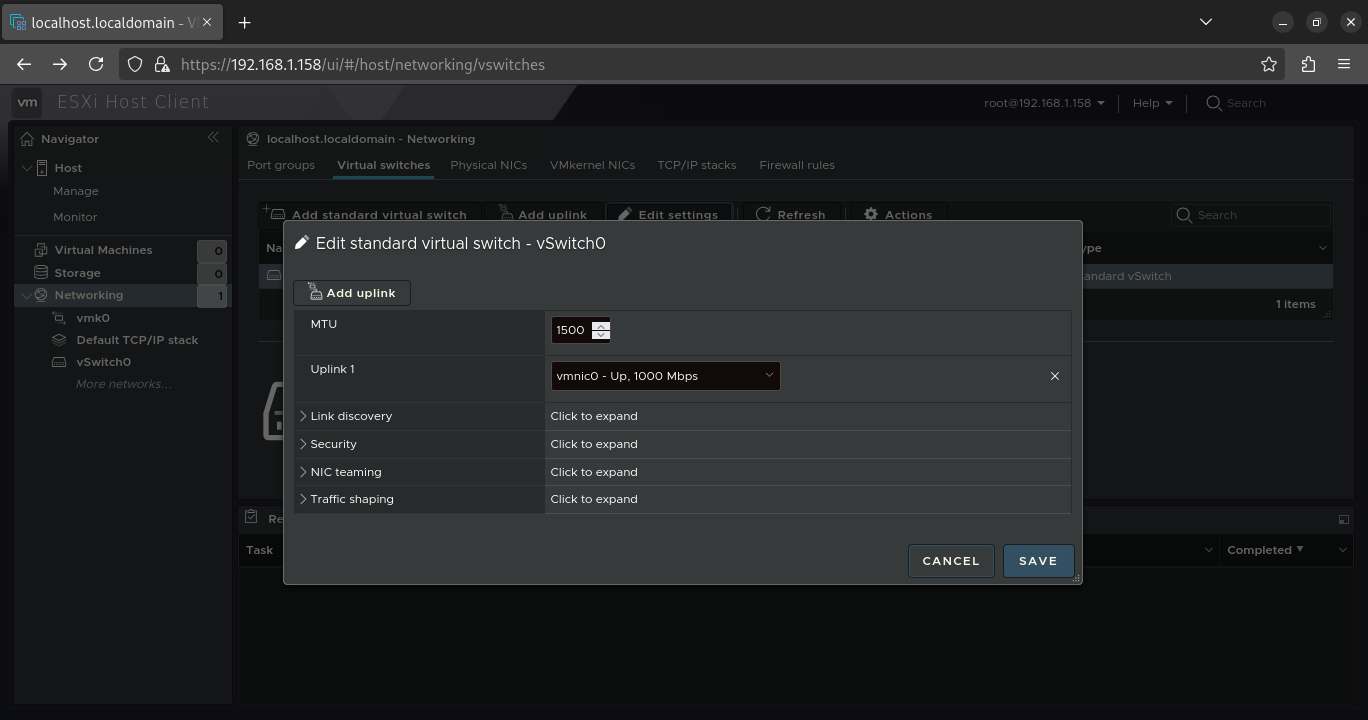This screenshot has height=720, width=1368.
Task: Click Cancel in edit vSwitch dialog
Action: [x=951, y=561]
